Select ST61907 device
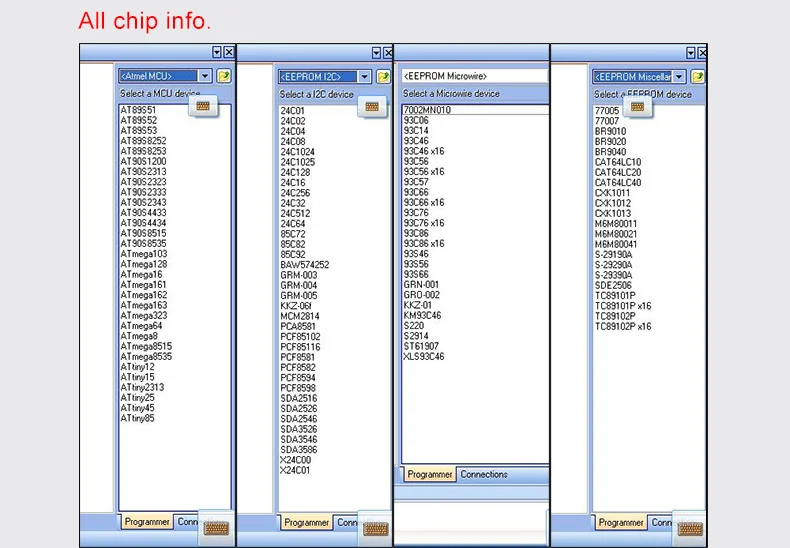The image size is (790, 548). coord(421,346)
